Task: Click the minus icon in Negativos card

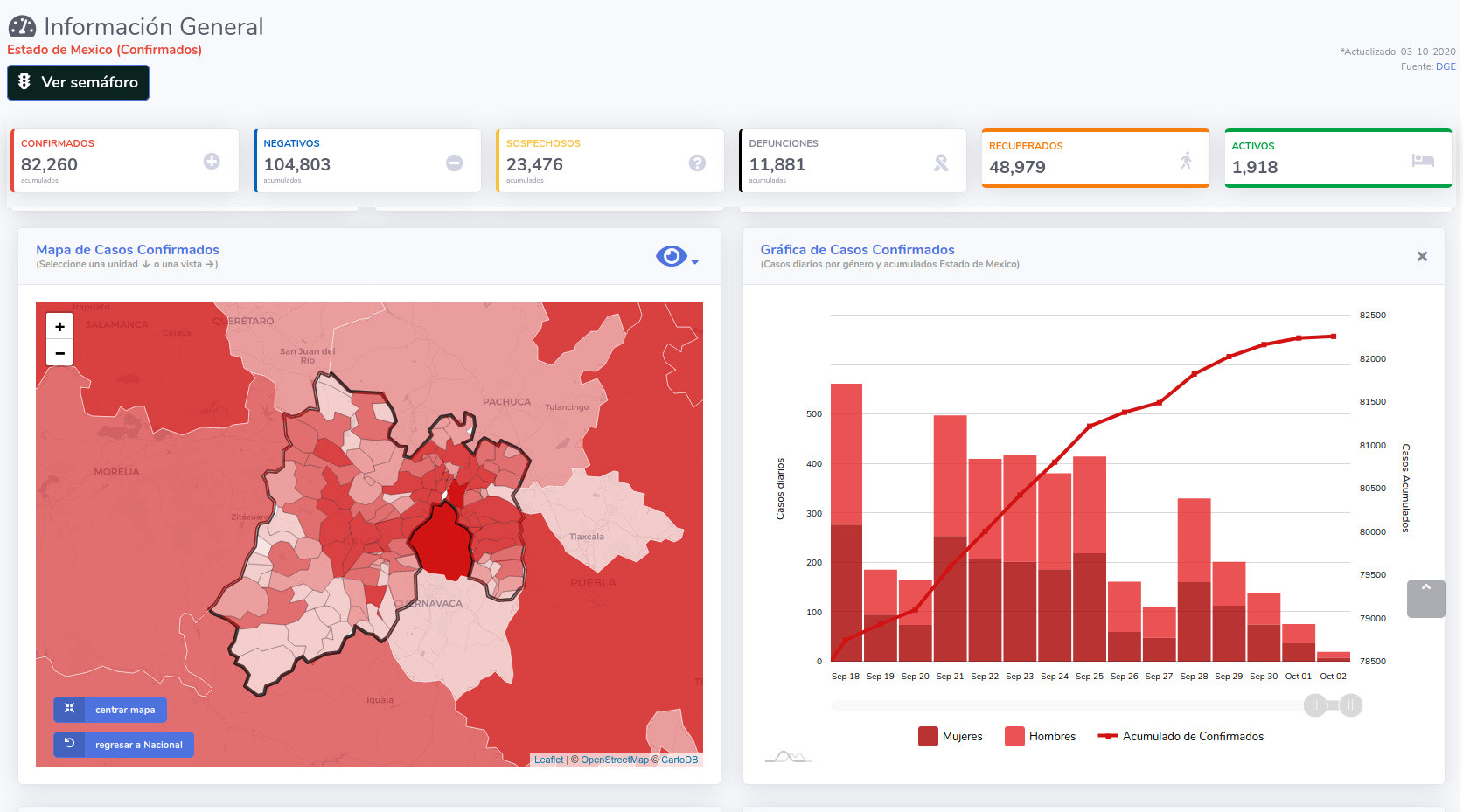Action: 455,163
